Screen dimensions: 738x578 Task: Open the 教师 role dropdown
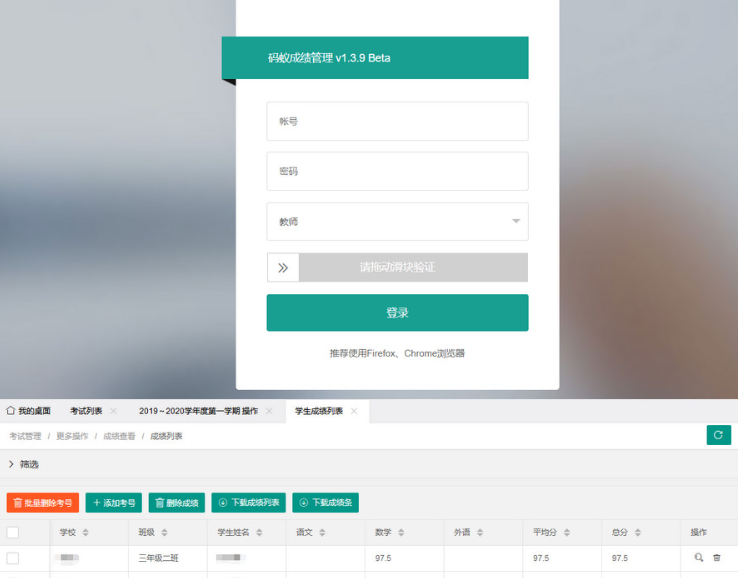coord(397,222)
